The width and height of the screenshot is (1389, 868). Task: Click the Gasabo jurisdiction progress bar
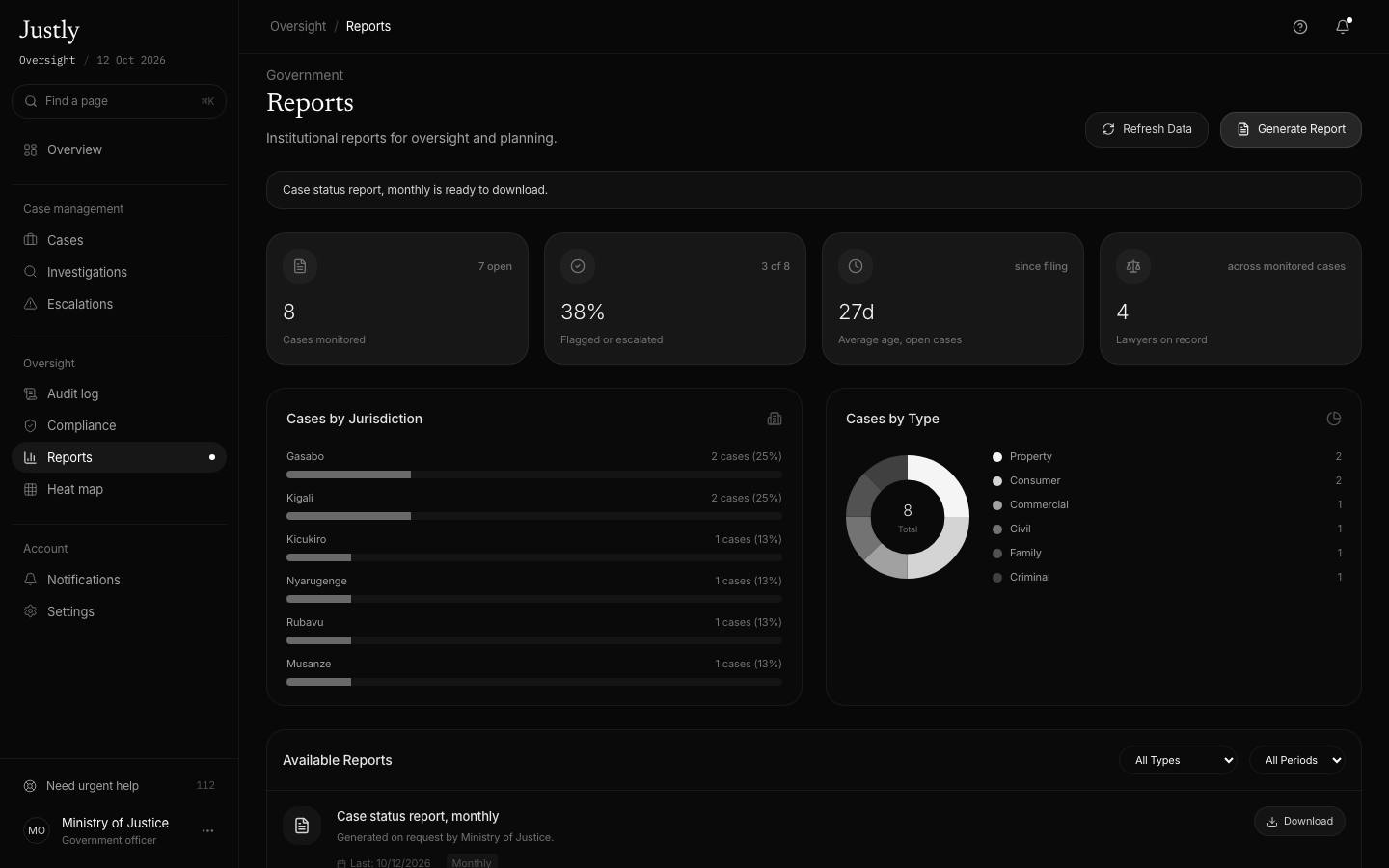tap(534, 475)
